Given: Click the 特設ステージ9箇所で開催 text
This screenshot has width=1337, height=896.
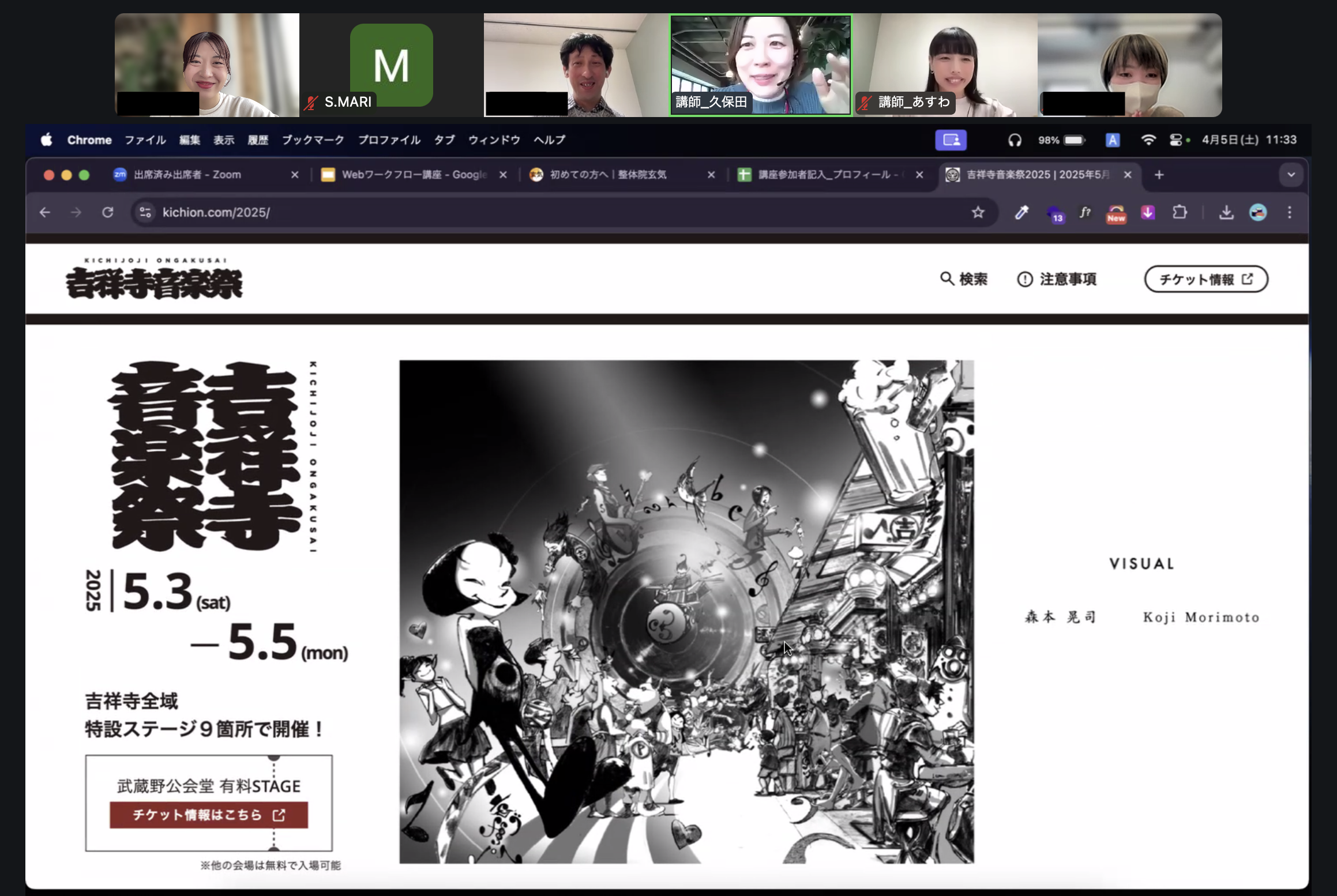Looking at the screenshot, I should pos(204,729).
